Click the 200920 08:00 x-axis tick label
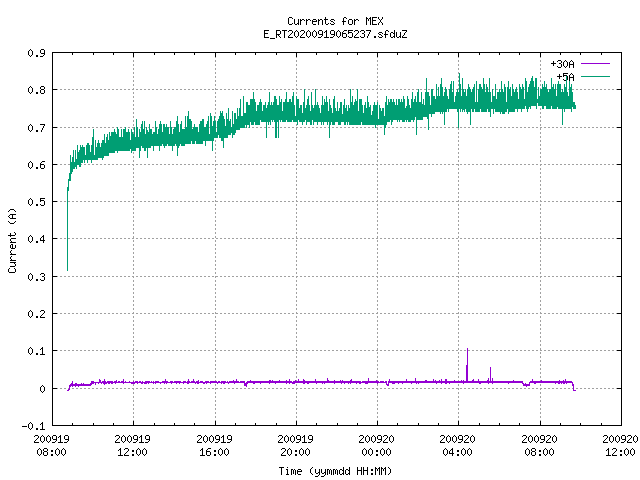The image size is (640, 480). [x=539, y=445]
